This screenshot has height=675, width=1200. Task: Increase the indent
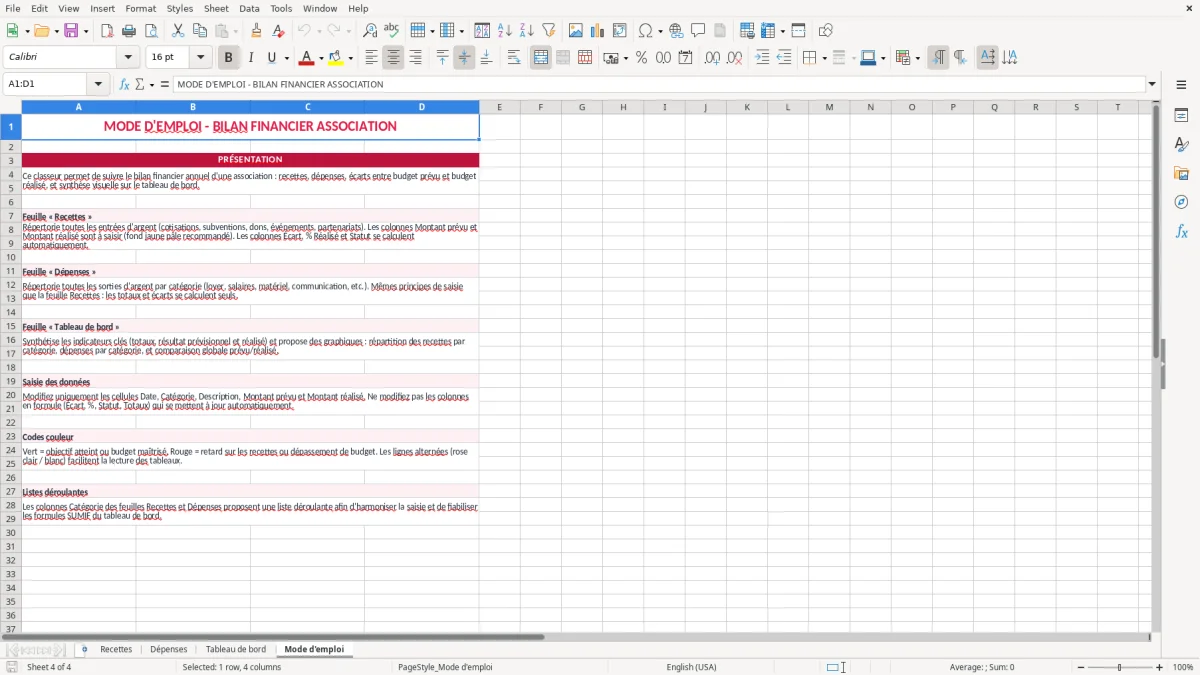762,58
